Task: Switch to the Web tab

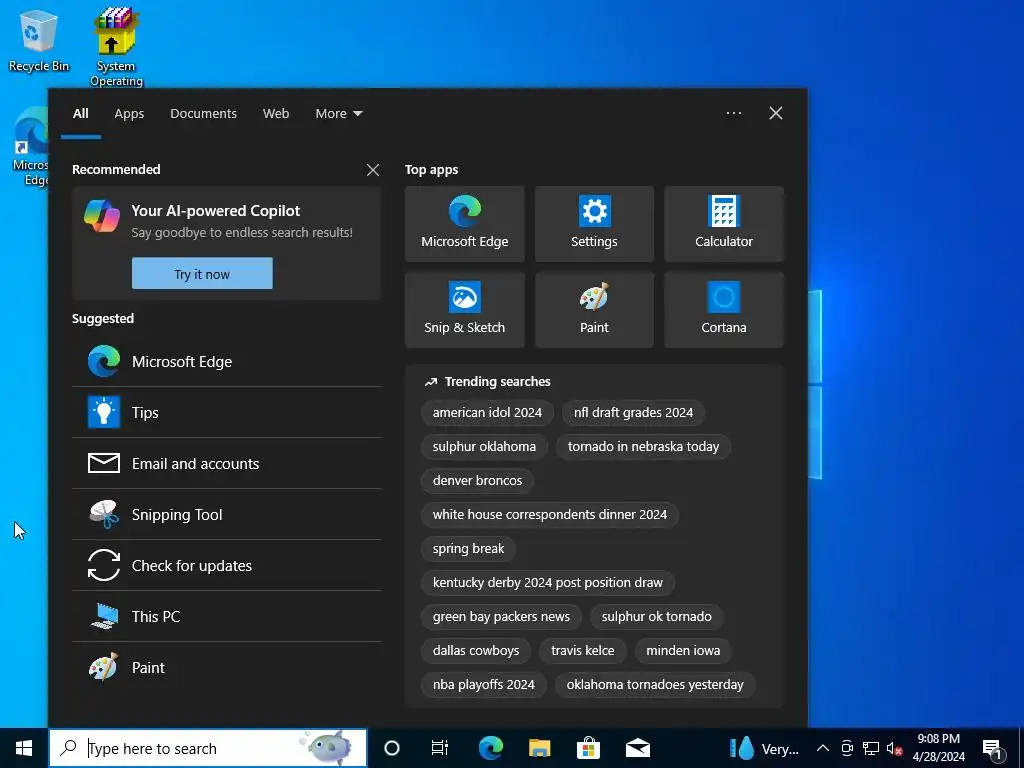Action: point(276,114)
